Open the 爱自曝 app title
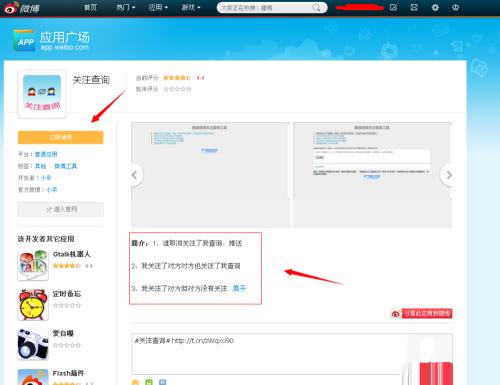Image resolution: width=500 pixels, height=385 pixels. [63, 333]
